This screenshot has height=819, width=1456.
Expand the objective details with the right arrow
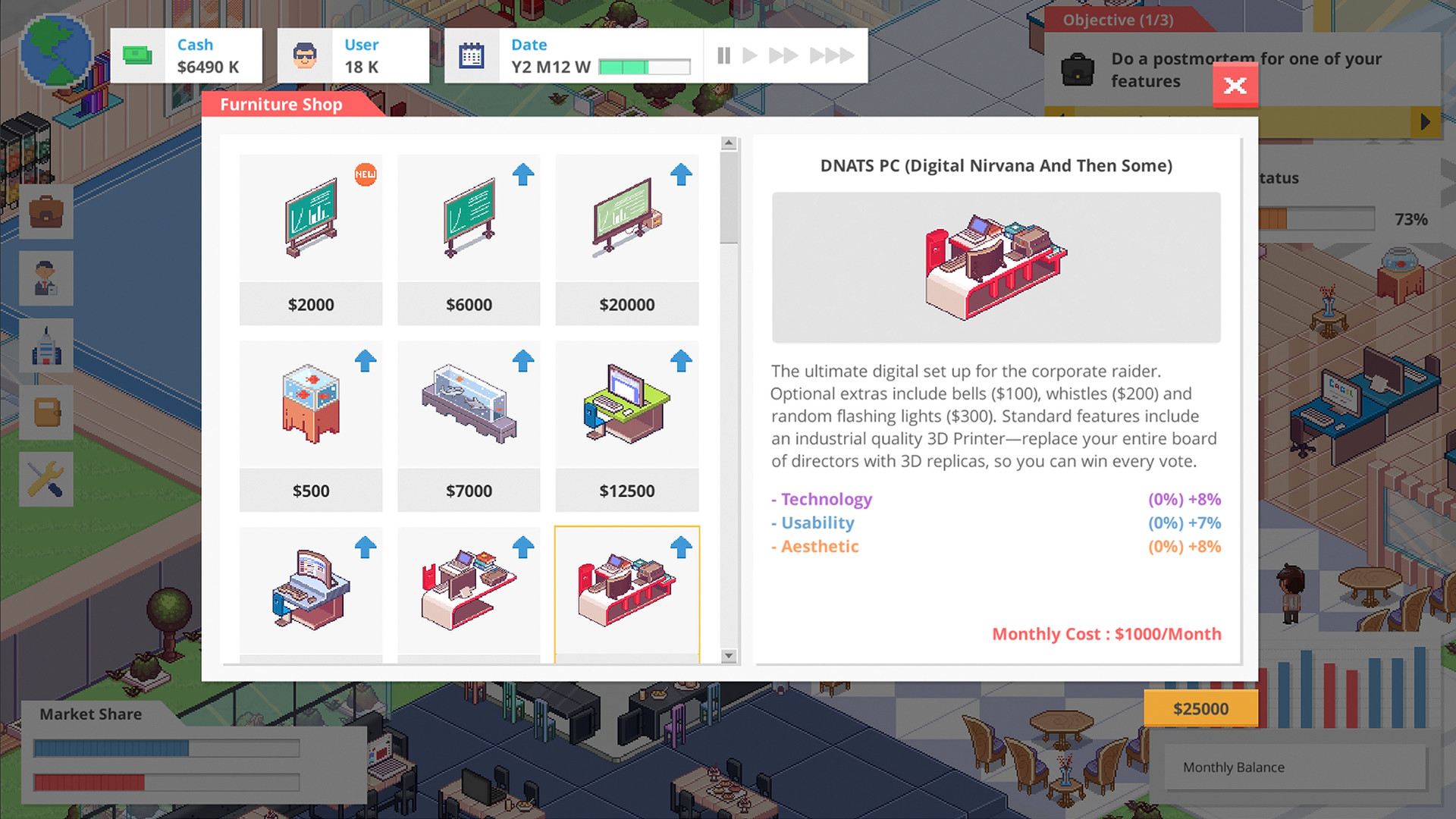(x=1424, y=120)
